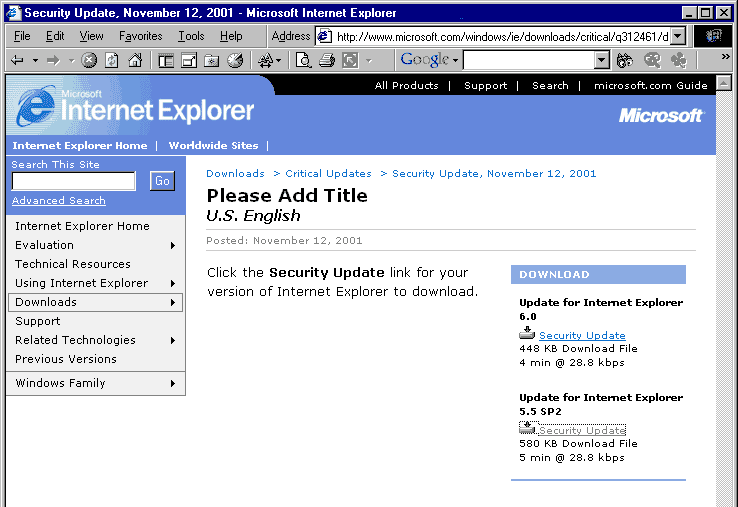Open the Tools menu
The height and width of the screenshot is (507, 738).
[191, 36]
